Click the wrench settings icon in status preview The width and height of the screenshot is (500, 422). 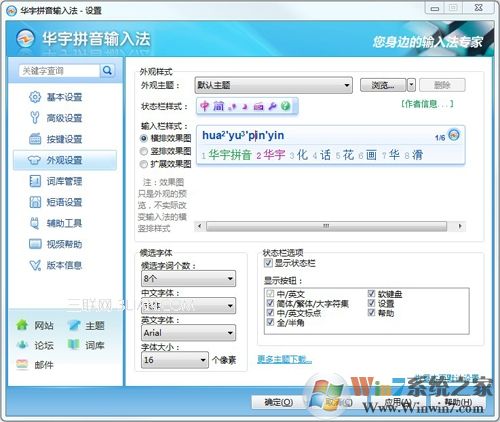tap(272, 106)
